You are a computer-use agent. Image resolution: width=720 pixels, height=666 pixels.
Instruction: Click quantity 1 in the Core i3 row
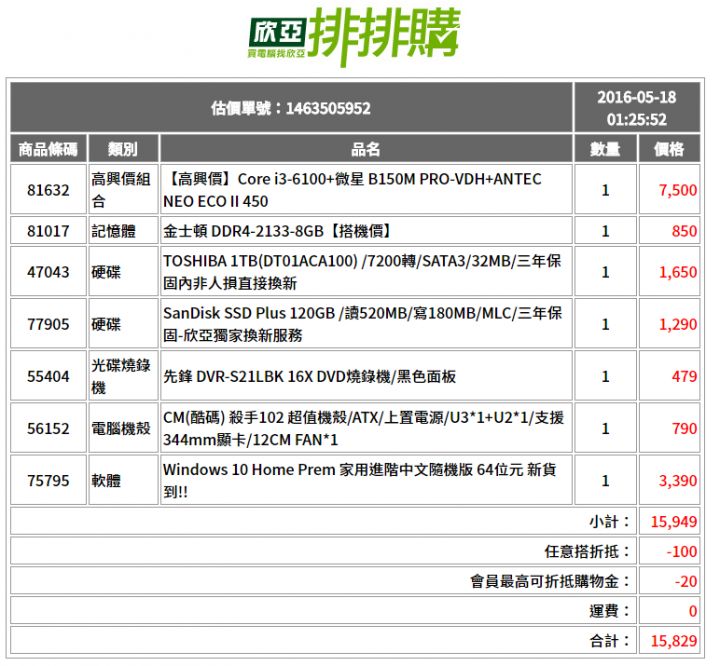(605, 190)
